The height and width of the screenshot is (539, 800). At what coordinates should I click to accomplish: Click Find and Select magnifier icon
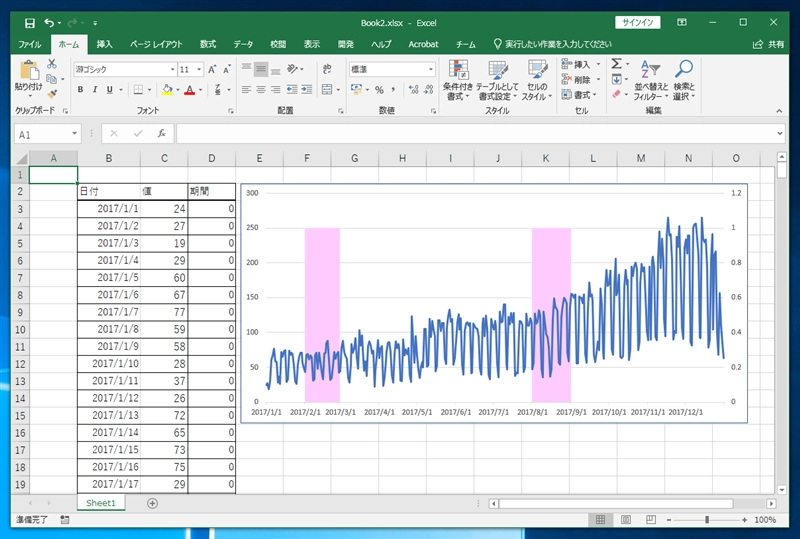click(x=684, y=69)
